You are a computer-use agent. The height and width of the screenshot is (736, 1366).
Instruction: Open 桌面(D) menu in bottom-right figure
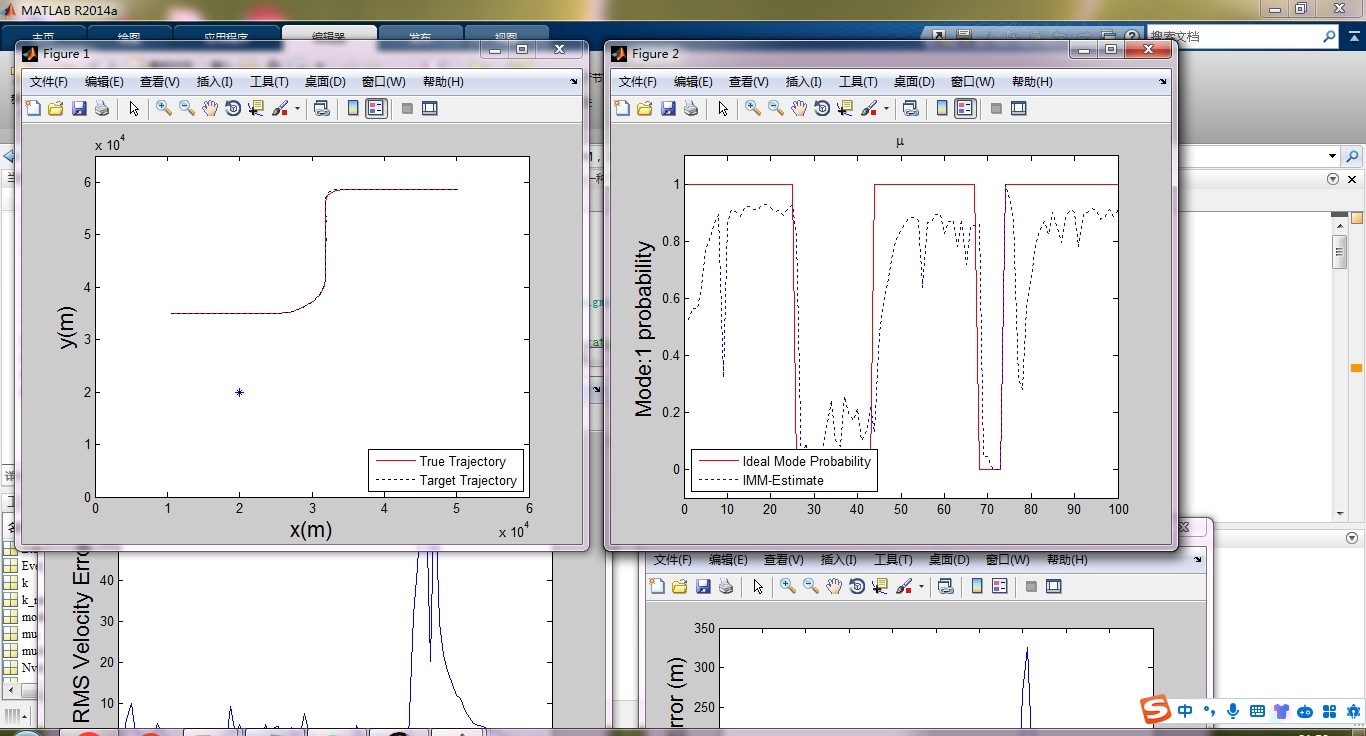pyautogui.click(x=949, y=560)
